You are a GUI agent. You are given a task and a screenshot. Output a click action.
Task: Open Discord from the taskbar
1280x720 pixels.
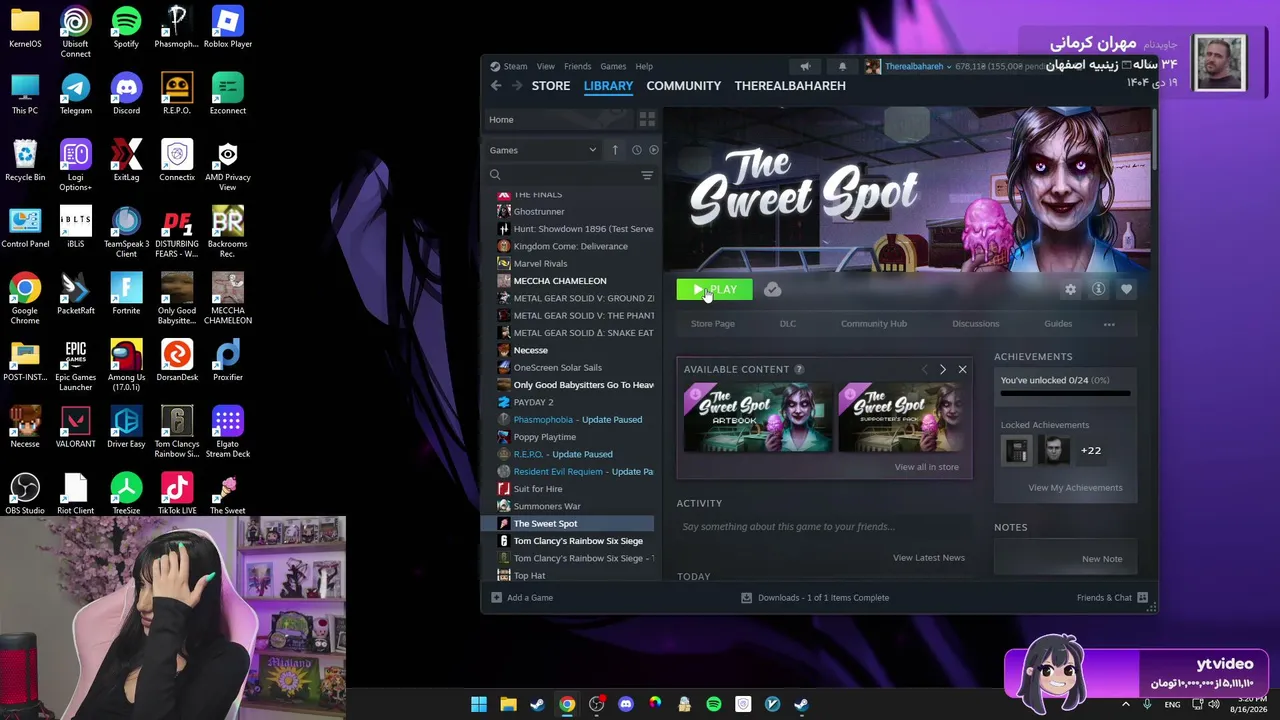click(626, 704)
